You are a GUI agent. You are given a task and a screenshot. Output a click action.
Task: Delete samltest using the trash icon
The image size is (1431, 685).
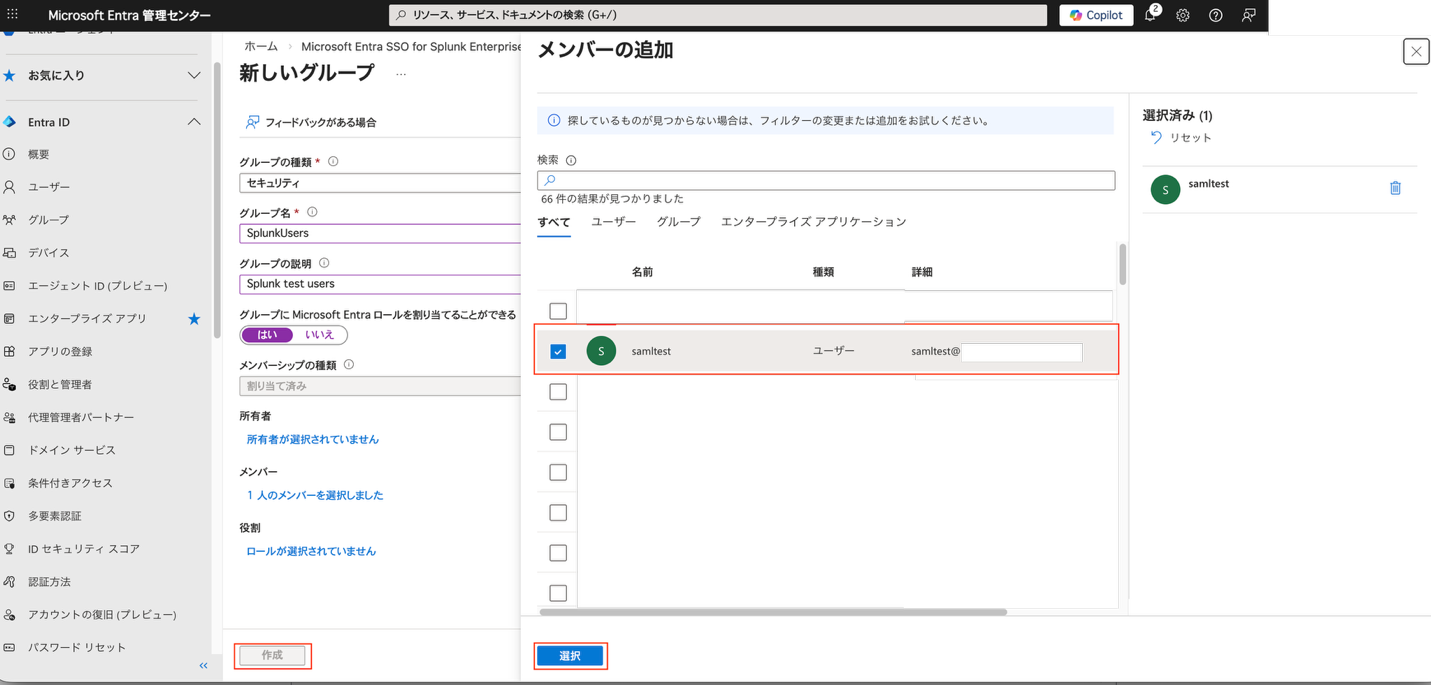point(1396,188)
